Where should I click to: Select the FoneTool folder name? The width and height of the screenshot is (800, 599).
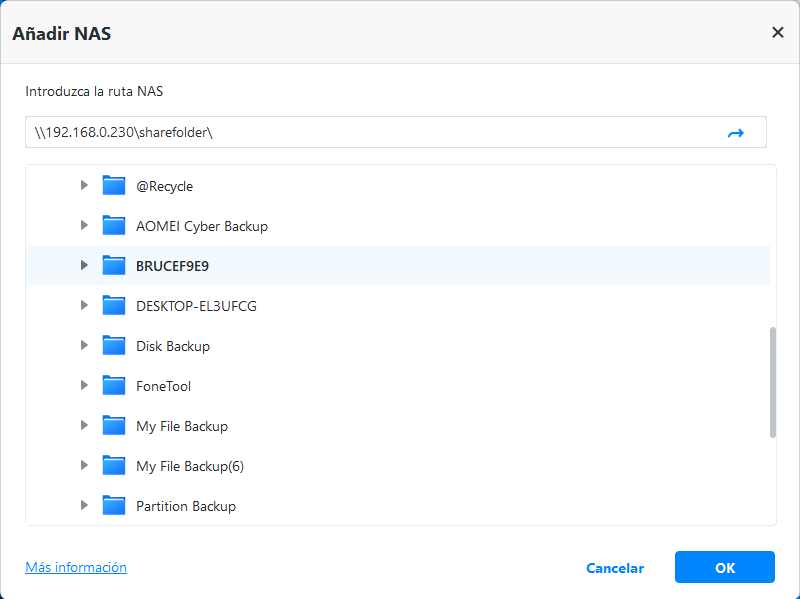163,386
